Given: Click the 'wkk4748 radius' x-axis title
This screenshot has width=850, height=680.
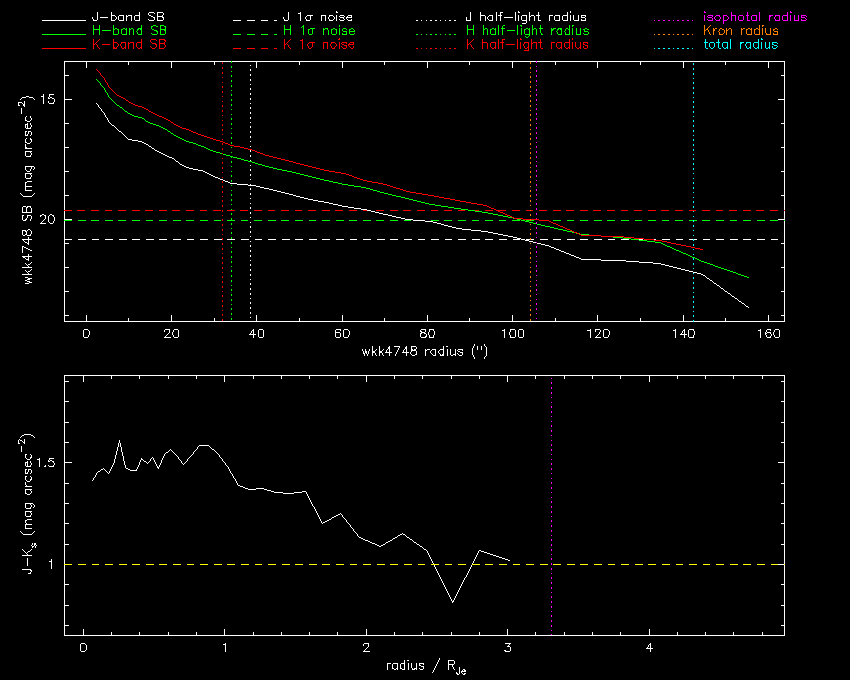Looking at the screenshot, I should 426,352.
